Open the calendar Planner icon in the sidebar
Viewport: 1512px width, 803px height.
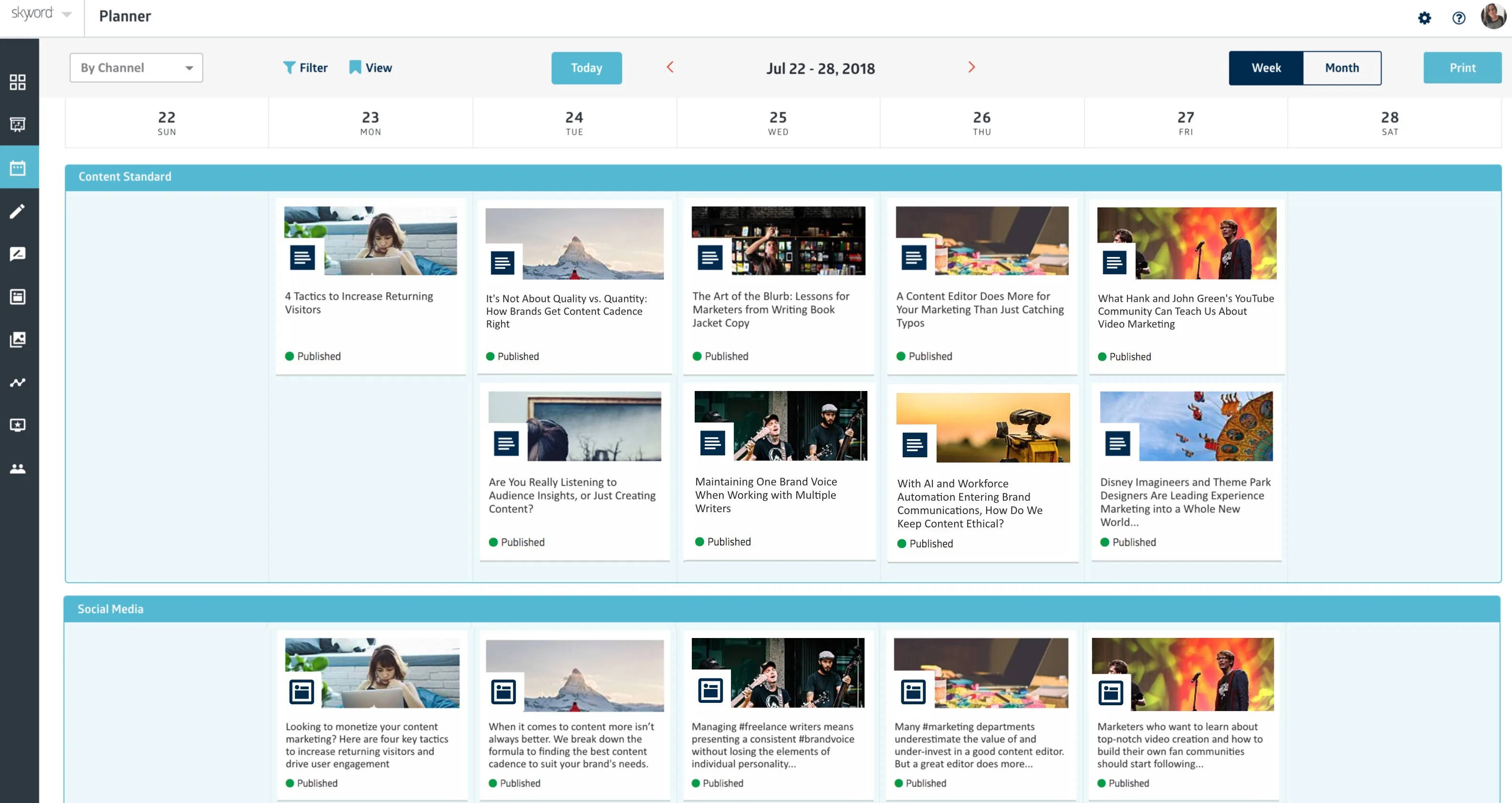[18, 167]
